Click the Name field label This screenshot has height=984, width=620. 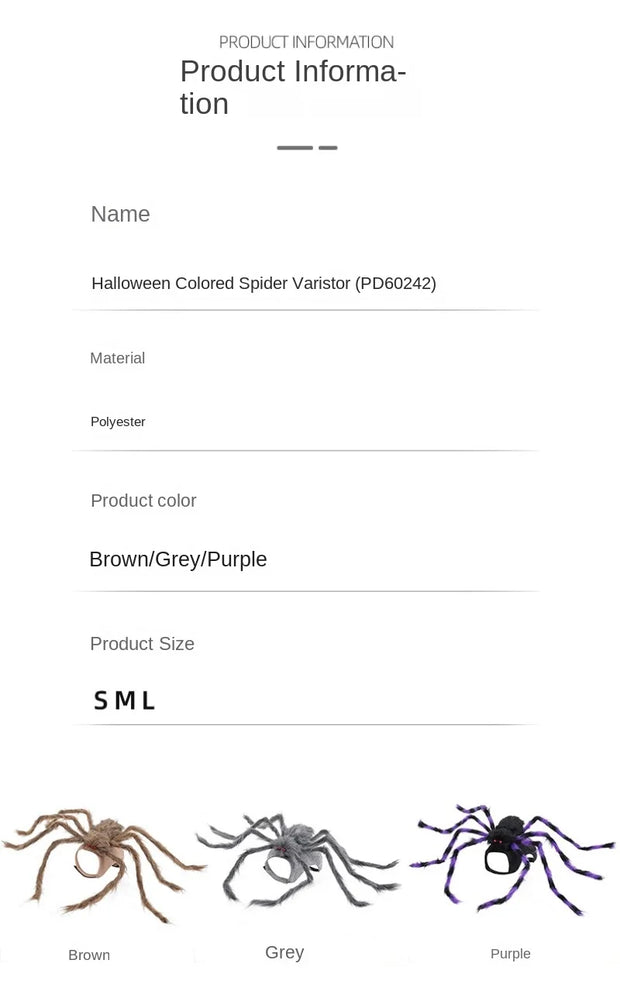coord(120,214)
